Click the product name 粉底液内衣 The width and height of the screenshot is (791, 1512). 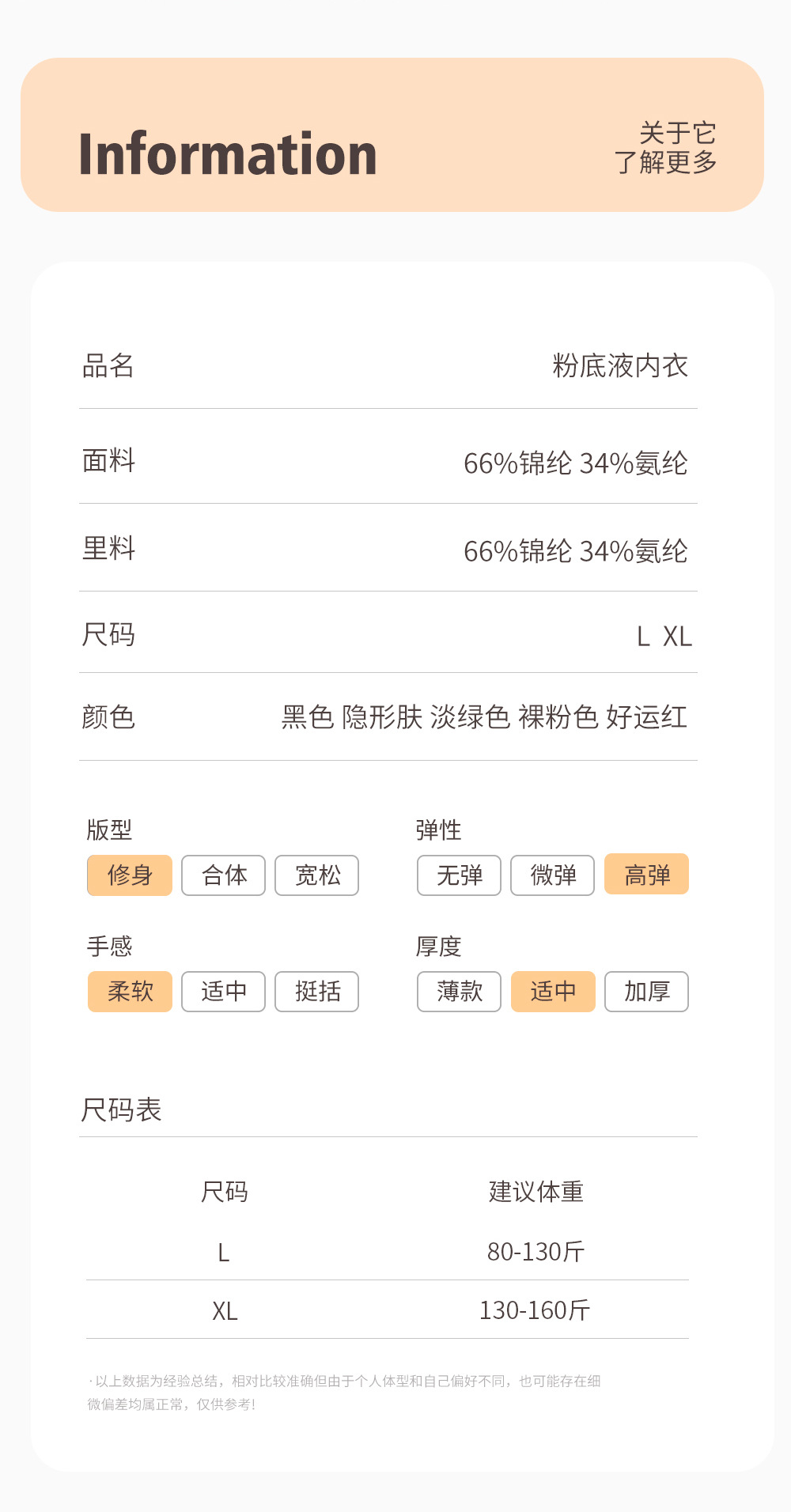click(x=620, y=366)
